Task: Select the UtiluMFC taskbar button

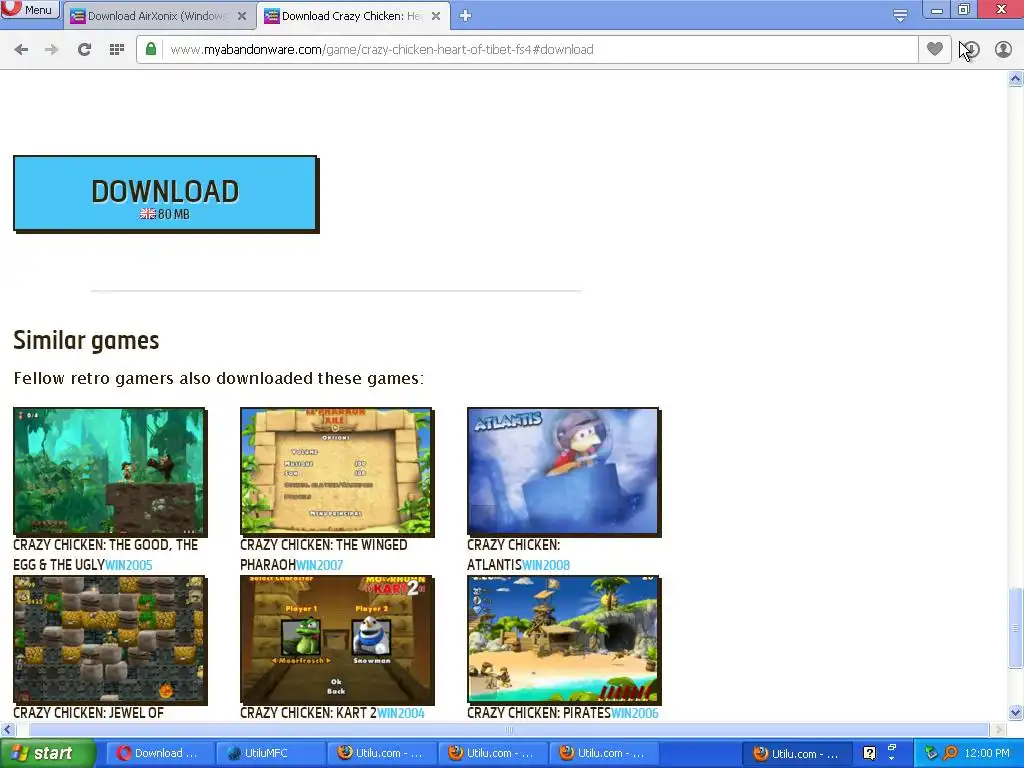Action: (x=270, y=753)
